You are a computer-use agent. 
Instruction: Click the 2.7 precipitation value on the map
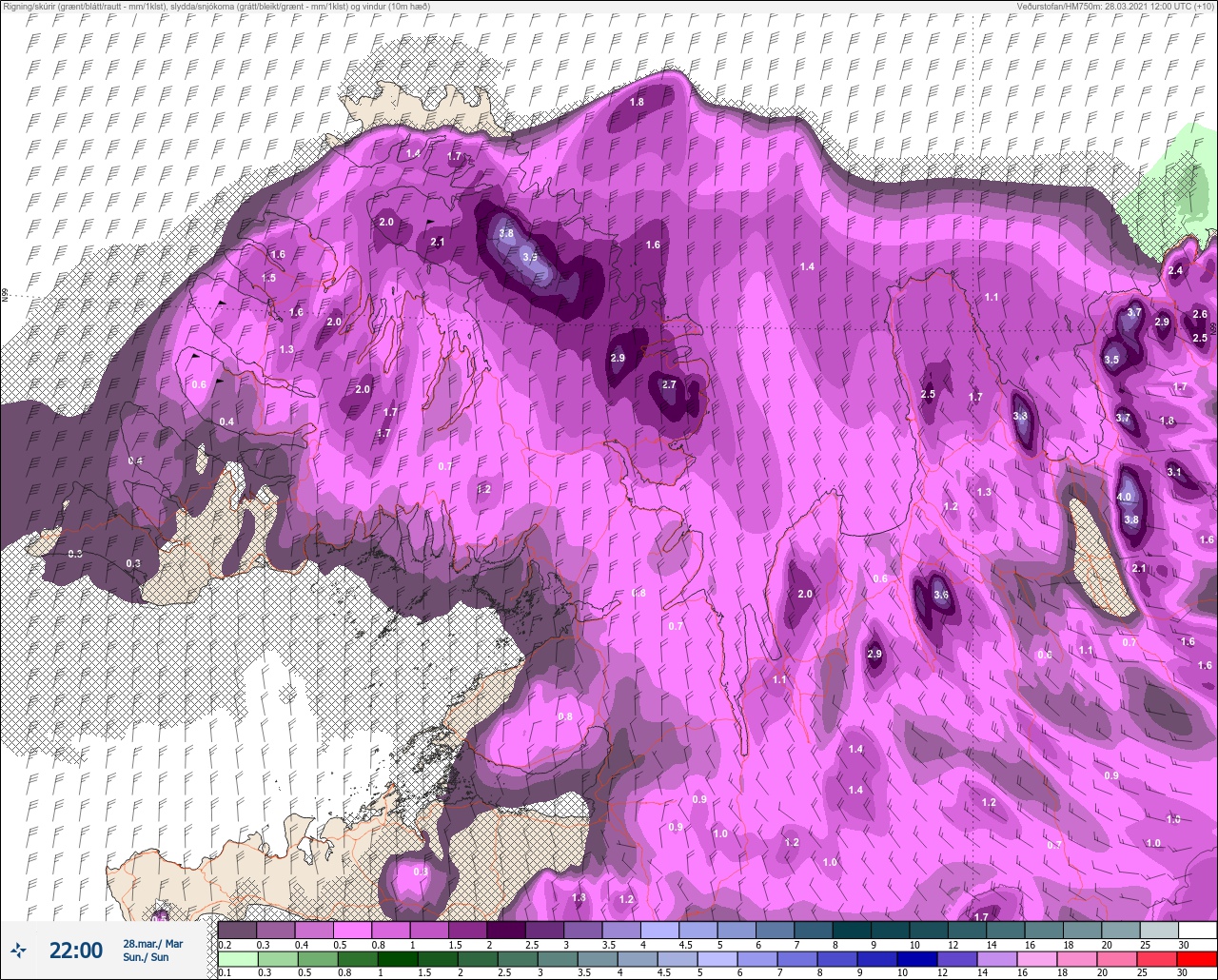[669, 384]
